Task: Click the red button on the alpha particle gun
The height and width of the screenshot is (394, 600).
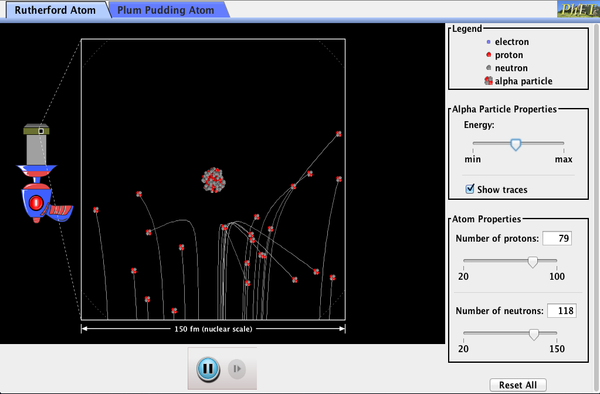Action: [x=36, y=202]
